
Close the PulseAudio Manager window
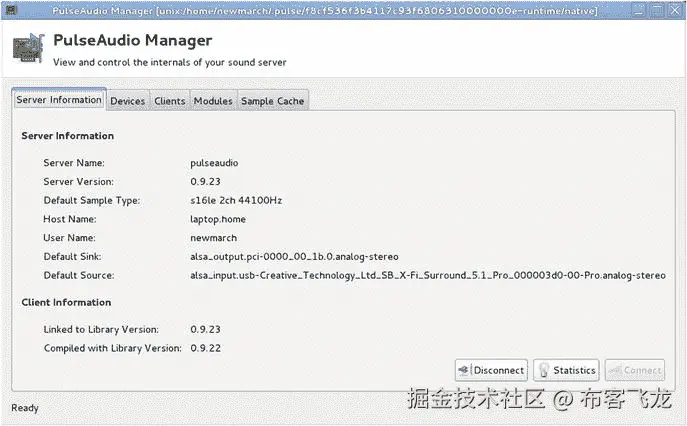pyautogui.click(x=674, y=10)
